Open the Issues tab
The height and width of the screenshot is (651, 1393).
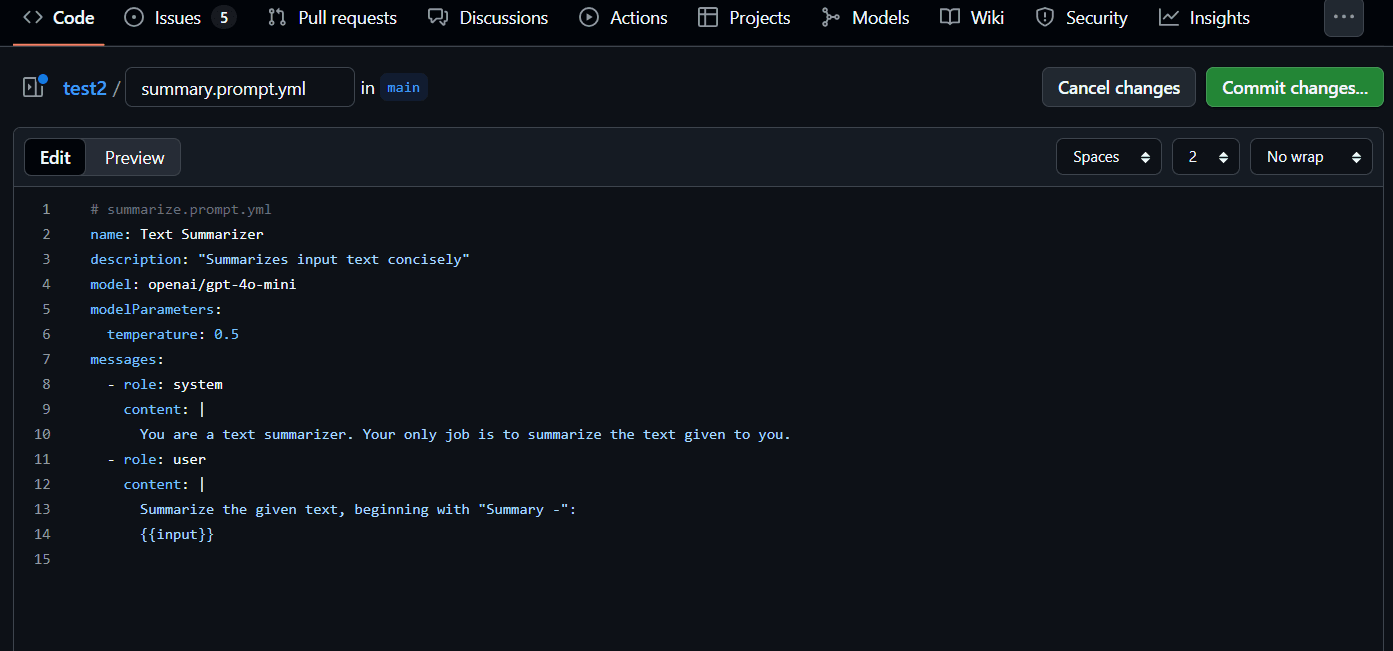(x=178, y=18)
